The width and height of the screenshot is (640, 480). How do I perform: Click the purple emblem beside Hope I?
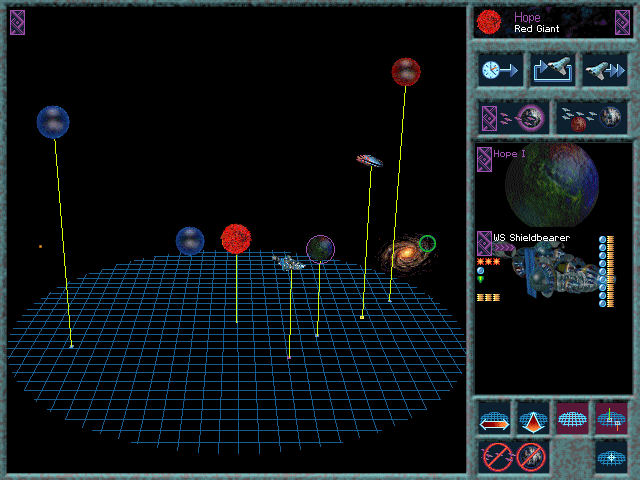(484, 160)
